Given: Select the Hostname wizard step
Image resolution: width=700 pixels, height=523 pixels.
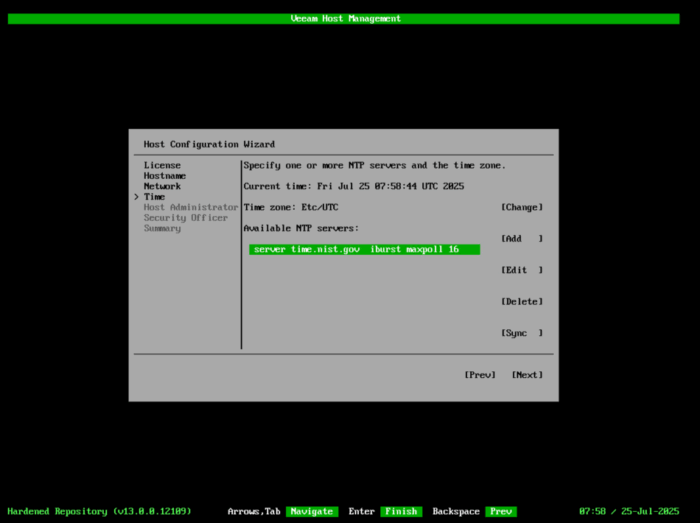Looking at the screenshot, I should coord(165,176).
